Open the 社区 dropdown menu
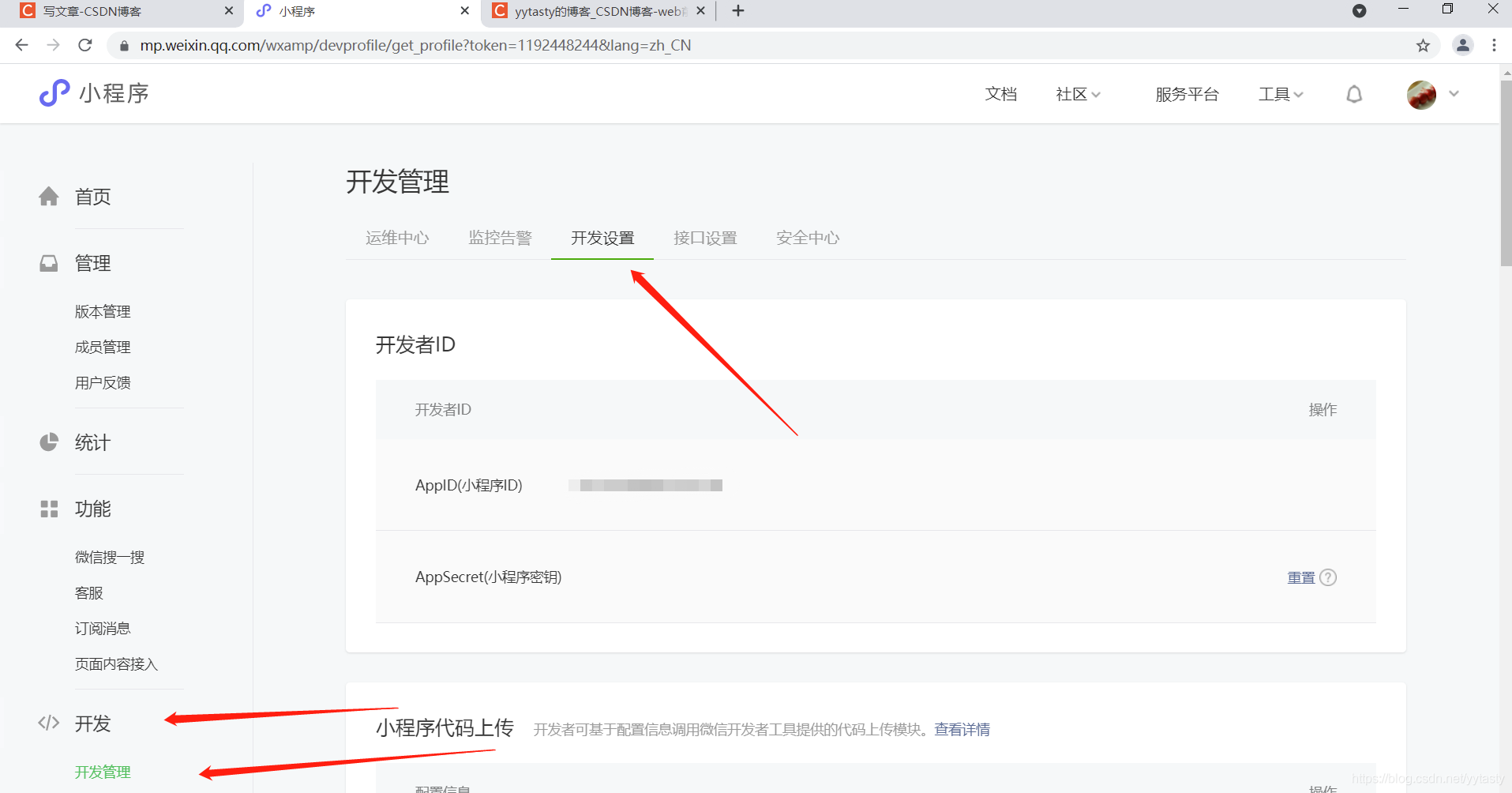 tap(1078, 95)
